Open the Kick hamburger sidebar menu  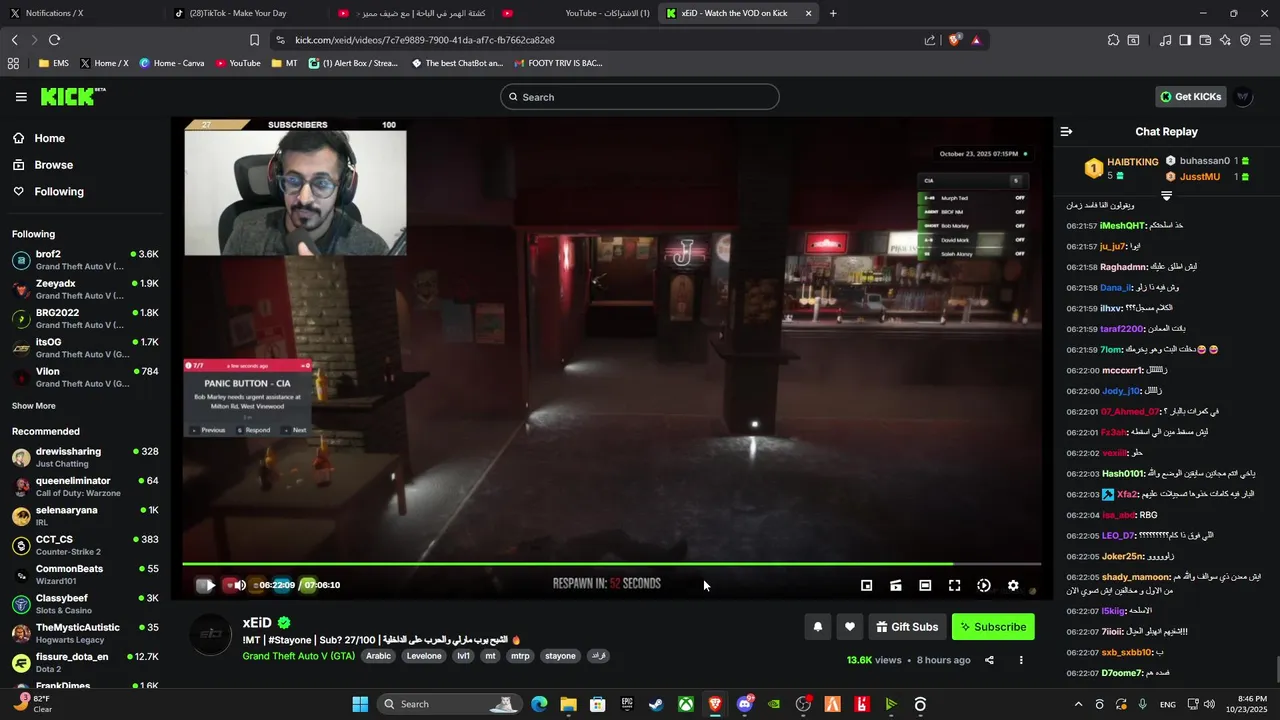click(x=21, y=97)
